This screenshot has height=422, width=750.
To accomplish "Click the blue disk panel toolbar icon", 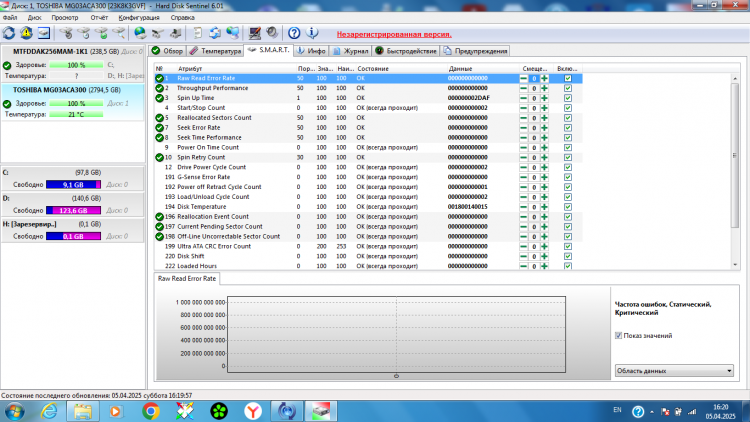I will (x=44, y=33).
